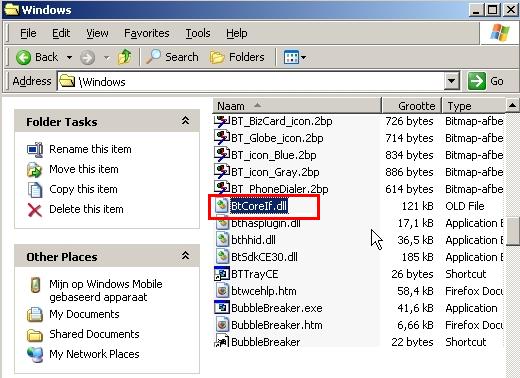Click the green Go arrow
Screen dimensions: 520x378
[476, 81]
